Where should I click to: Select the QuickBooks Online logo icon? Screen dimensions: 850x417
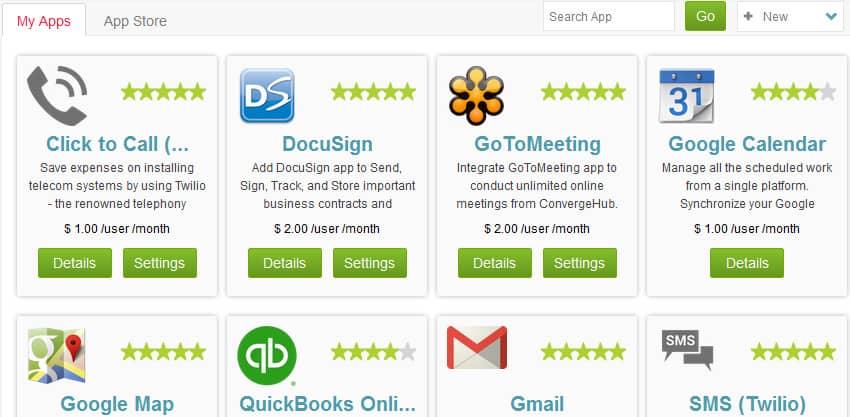click(x=267, y=356)
